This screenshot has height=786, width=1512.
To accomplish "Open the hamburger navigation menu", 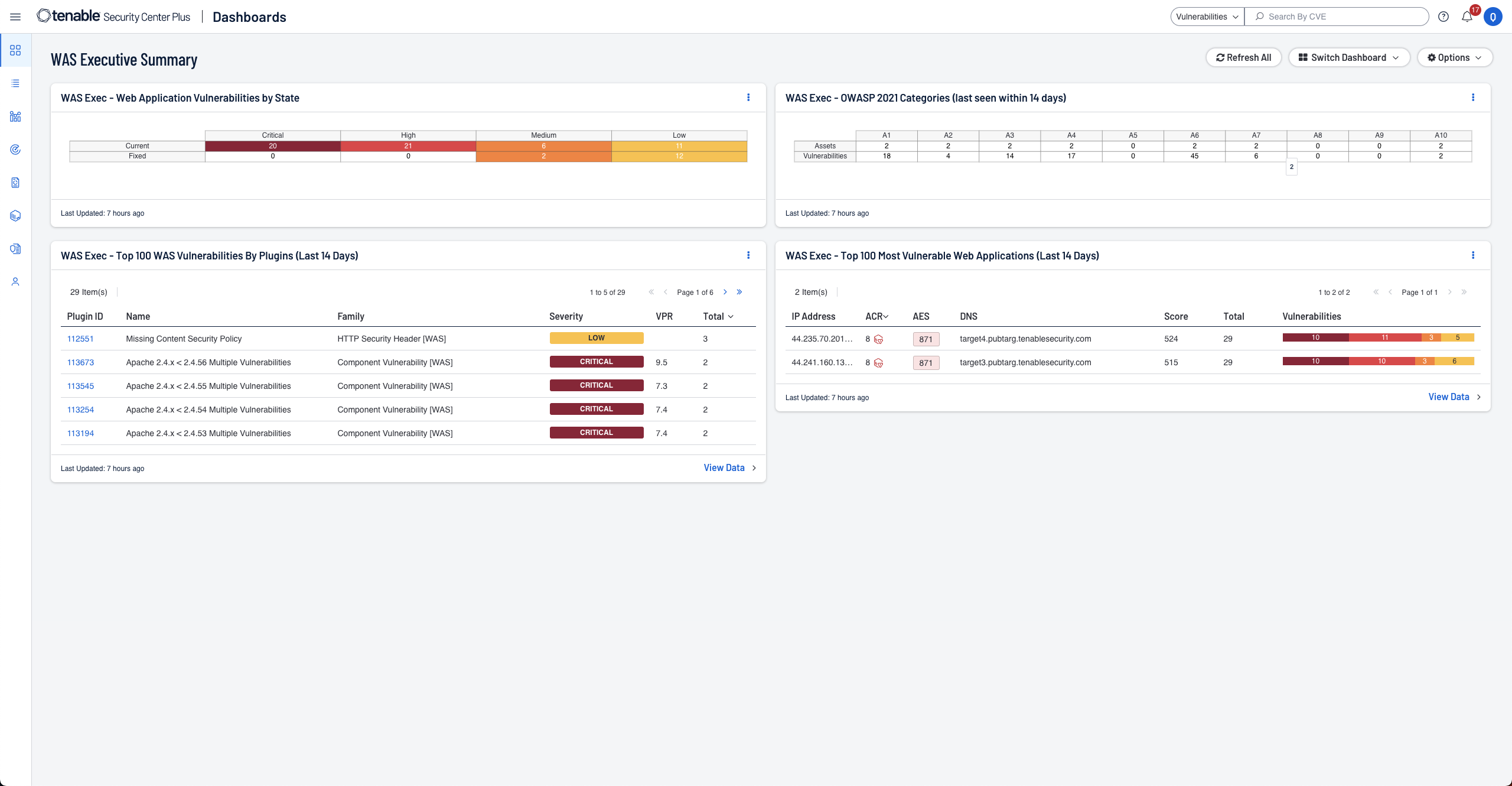I will click(x=15, y=17).
